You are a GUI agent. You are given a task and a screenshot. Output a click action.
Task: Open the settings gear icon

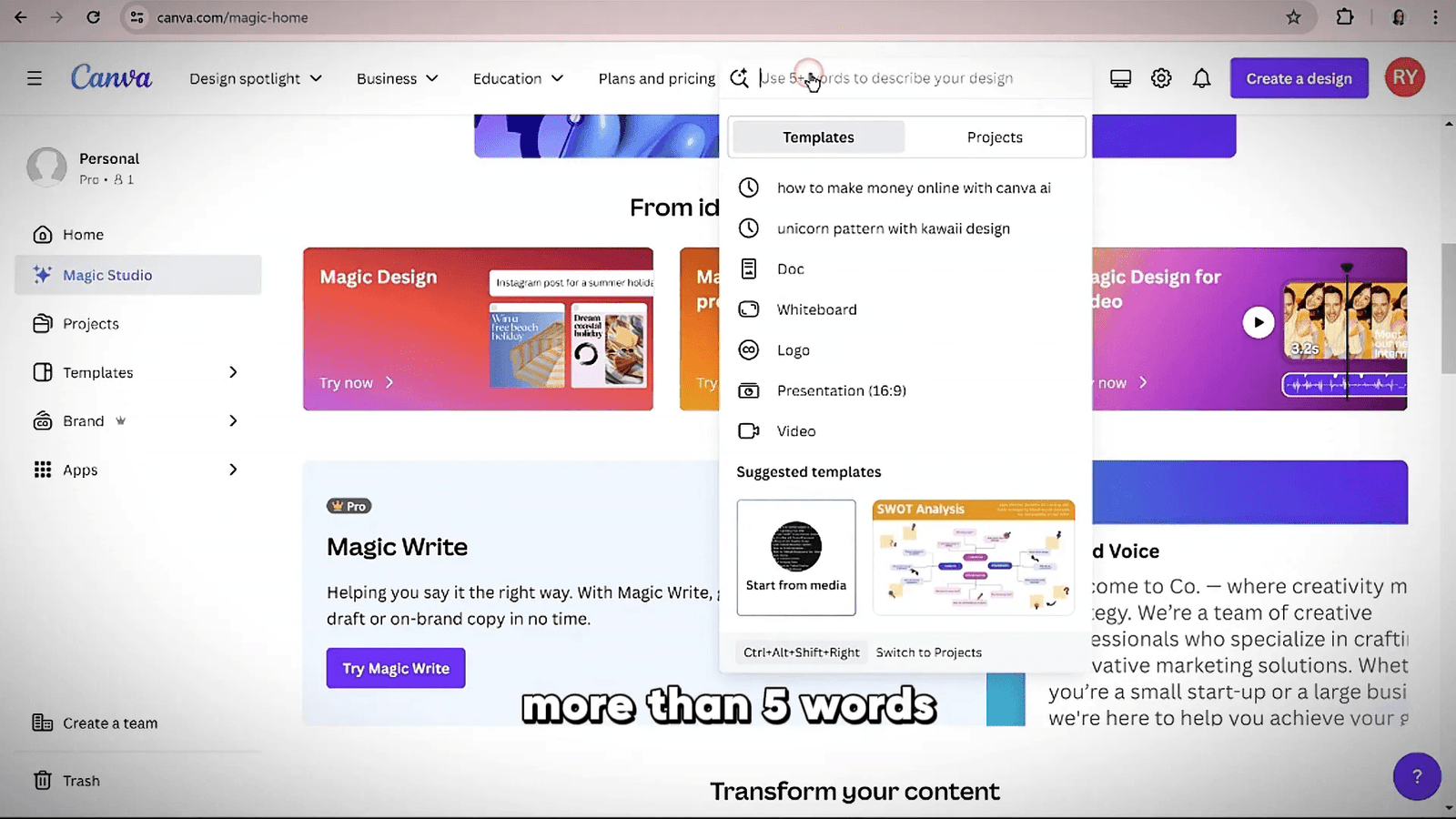coord(1161,78)
